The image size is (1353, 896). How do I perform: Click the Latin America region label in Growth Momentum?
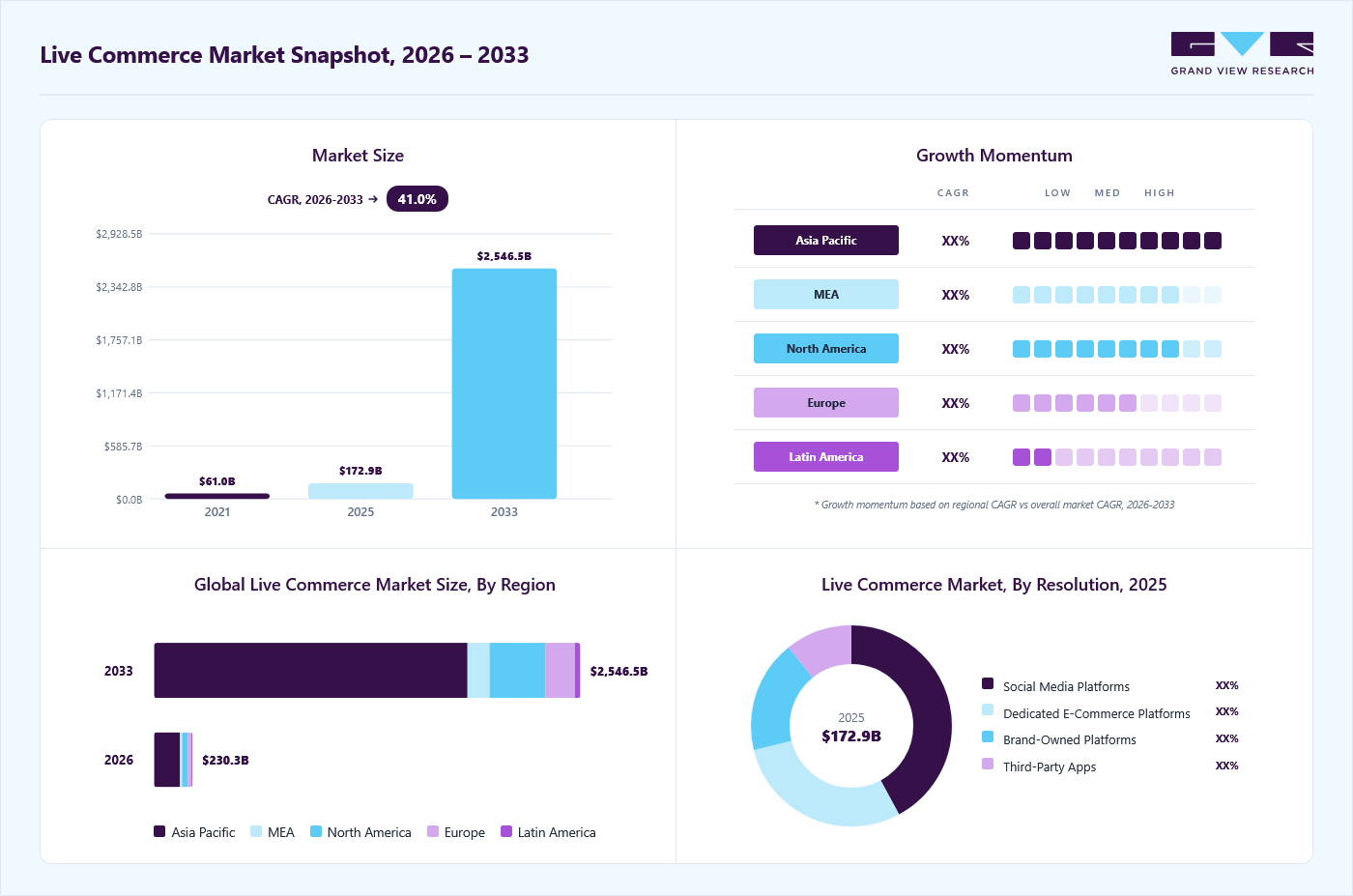tap(826, 457)
